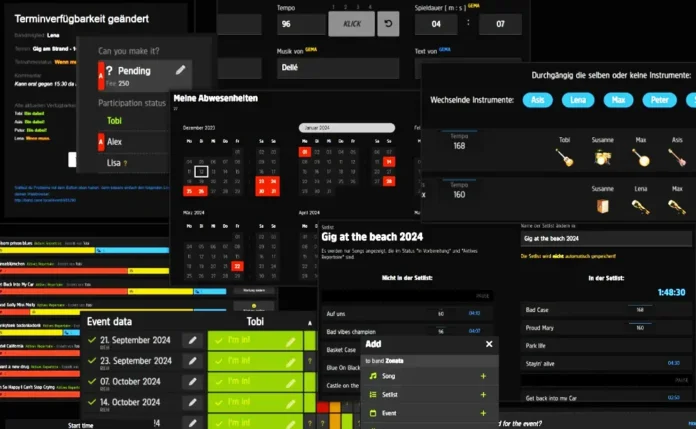Select the Peter instrument pill
Viewport: 696px width, 429px height.
click(660, 100)
